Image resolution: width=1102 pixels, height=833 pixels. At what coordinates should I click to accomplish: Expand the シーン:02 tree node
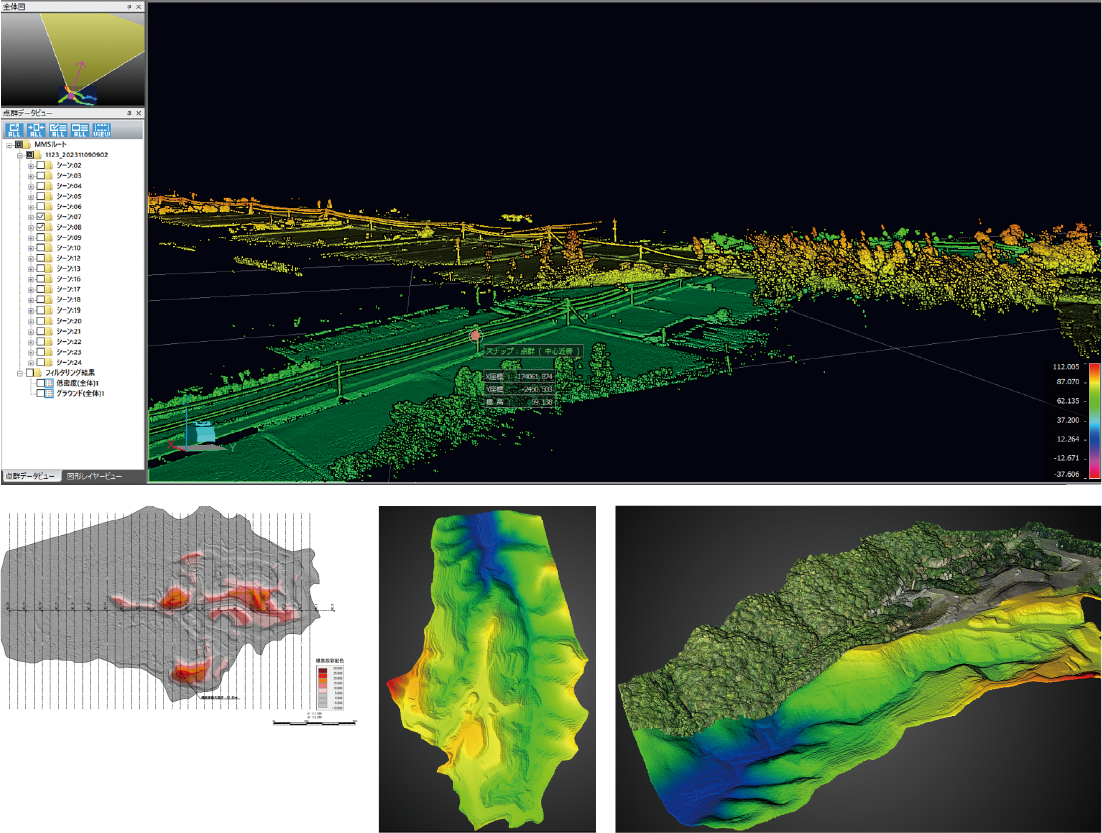tap(31, 166)
